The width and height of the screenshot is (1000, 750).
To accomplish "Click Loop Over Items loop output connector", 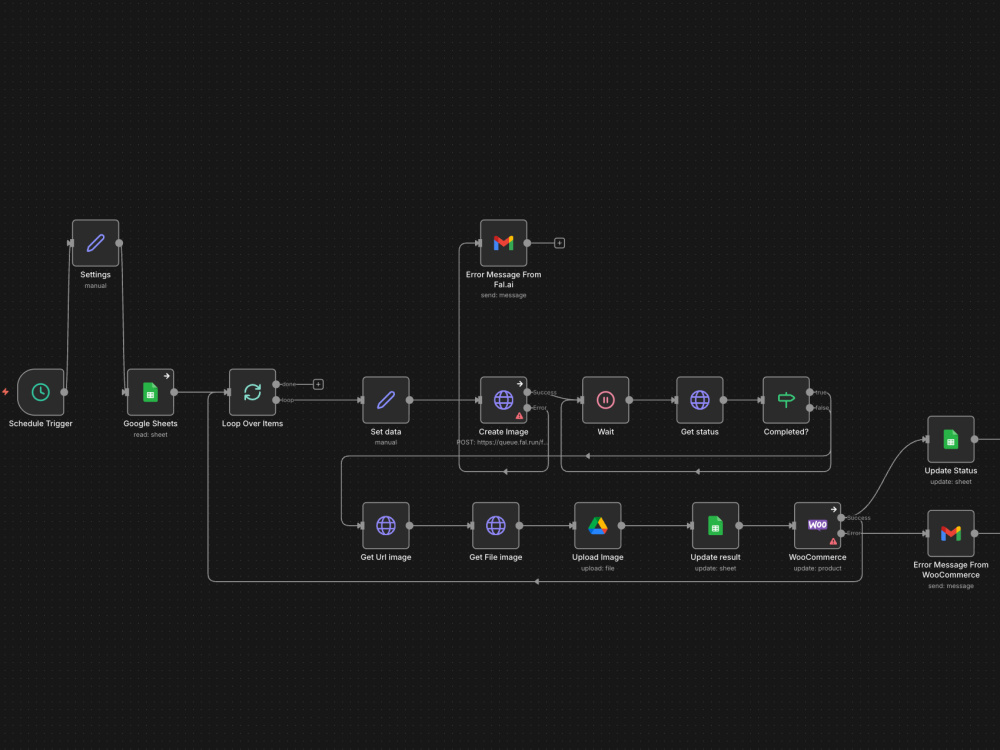I will 276,400.
